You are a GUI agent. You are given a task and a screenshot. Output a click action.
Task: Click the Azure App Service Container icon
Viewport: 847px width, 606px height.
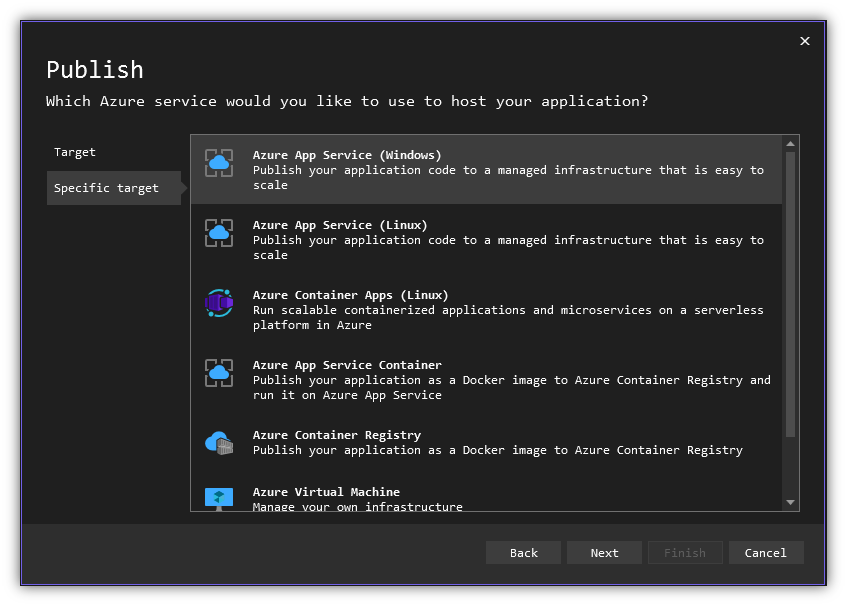click(219, 373)
